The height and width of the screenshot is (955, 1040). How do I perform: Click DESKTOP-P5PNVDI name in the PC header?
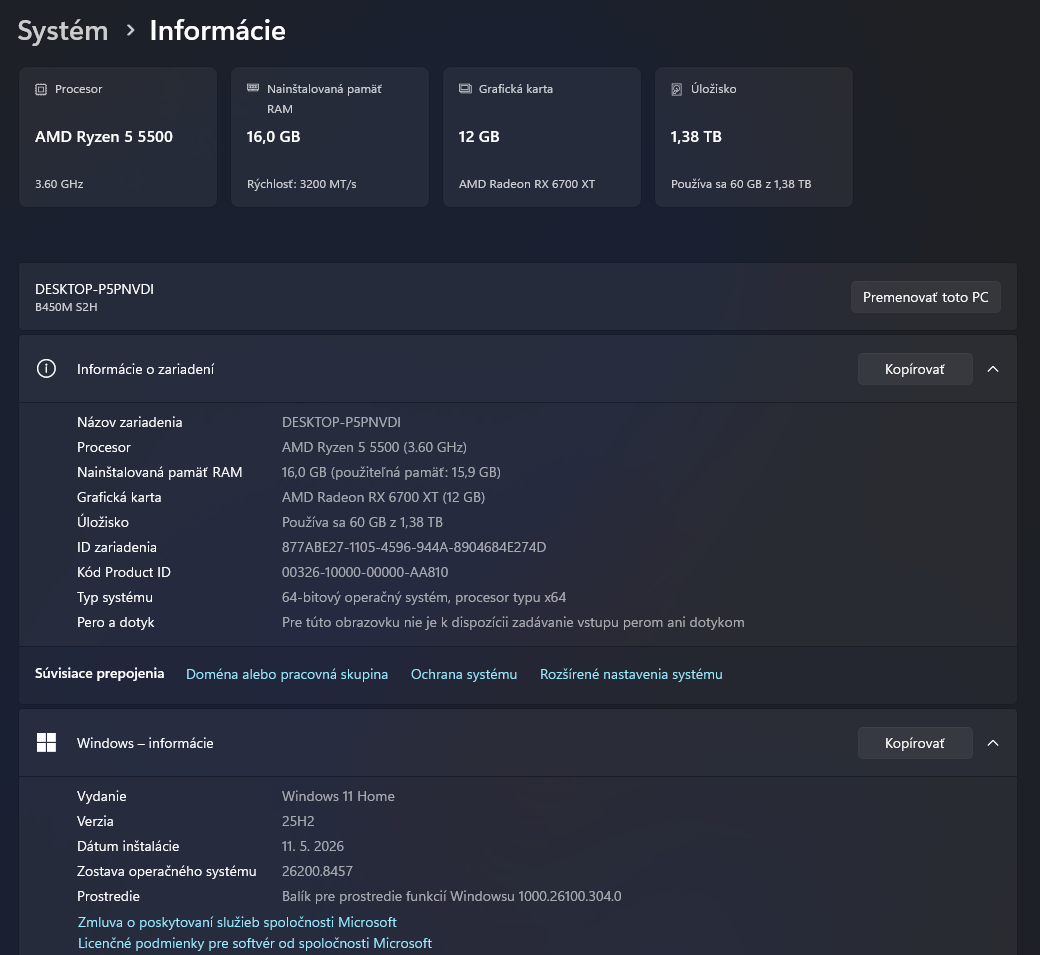coord(94,289)
